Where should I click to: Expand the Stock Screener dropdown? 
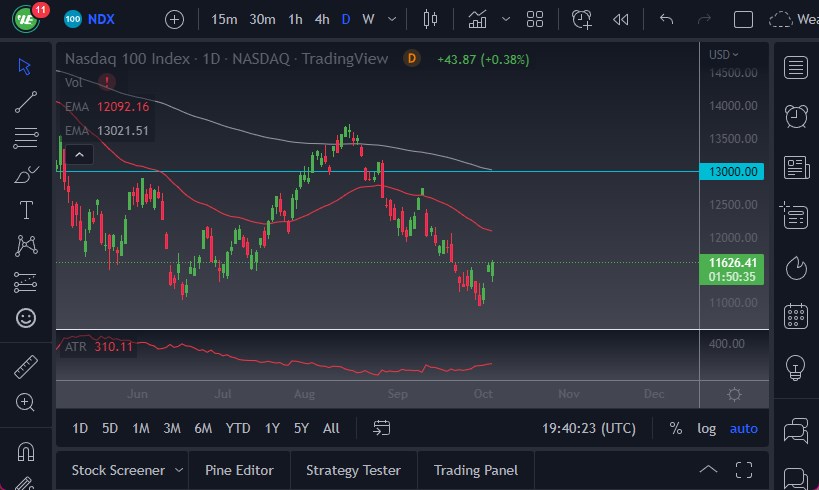point(179,470)
